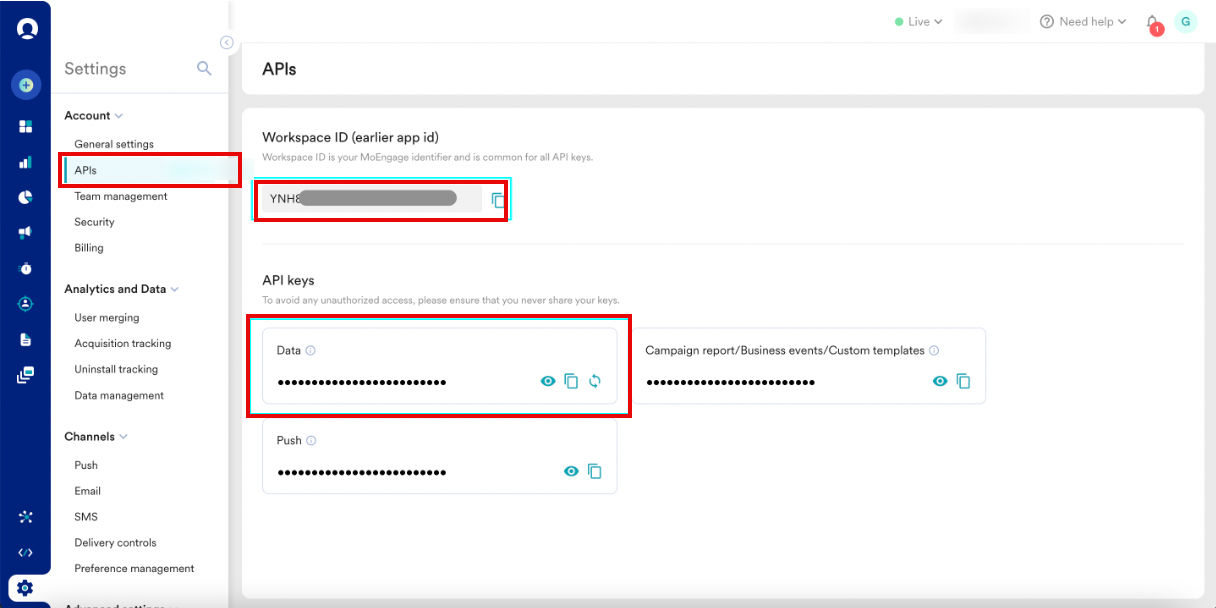Copy the Workspace ID with the copy icon

[x=498, y=199]
